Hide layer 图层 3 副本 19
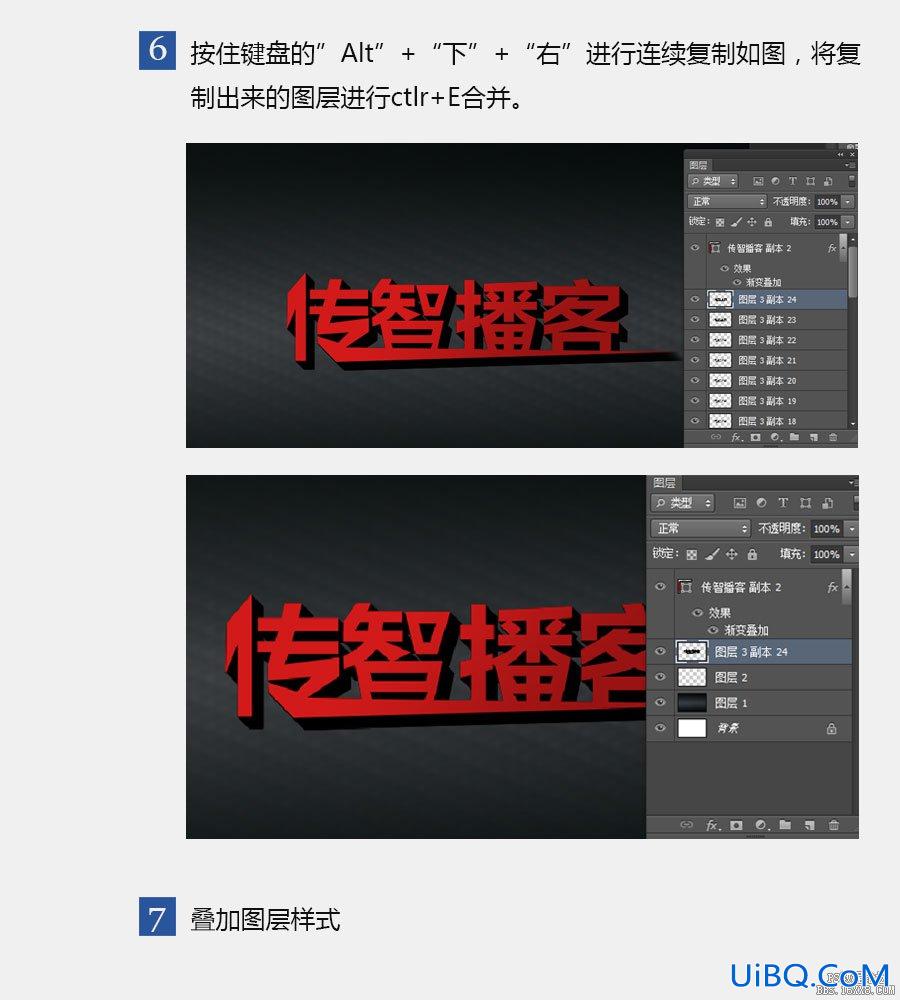The width and height of the screenshot is (900, 1000). coord(695,401)
